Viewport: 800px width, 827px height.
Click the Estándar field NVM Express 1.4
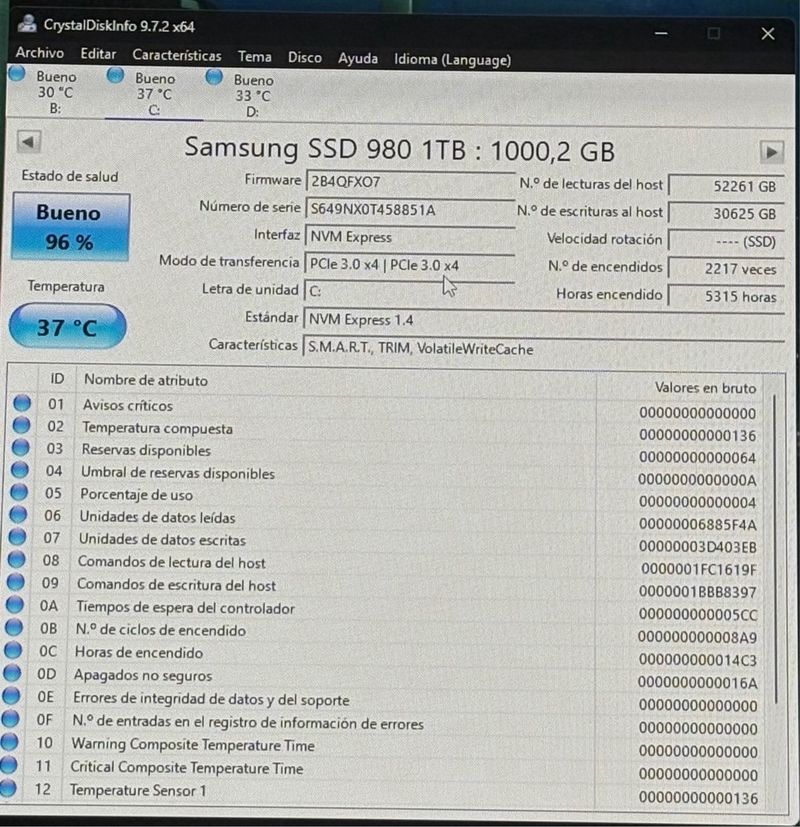click(543, 320)
